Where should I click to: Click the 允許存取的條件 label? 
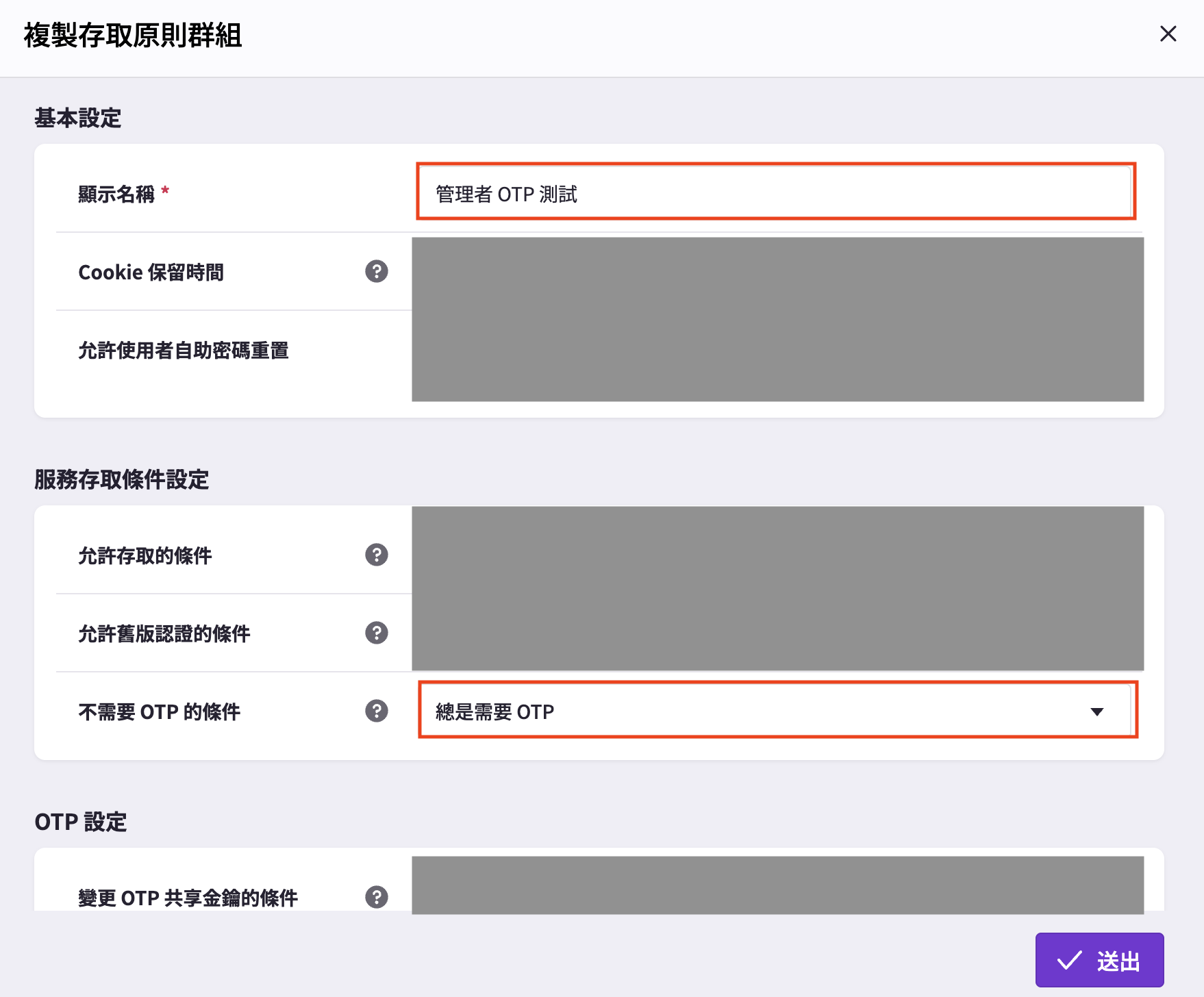pos(145,556)
